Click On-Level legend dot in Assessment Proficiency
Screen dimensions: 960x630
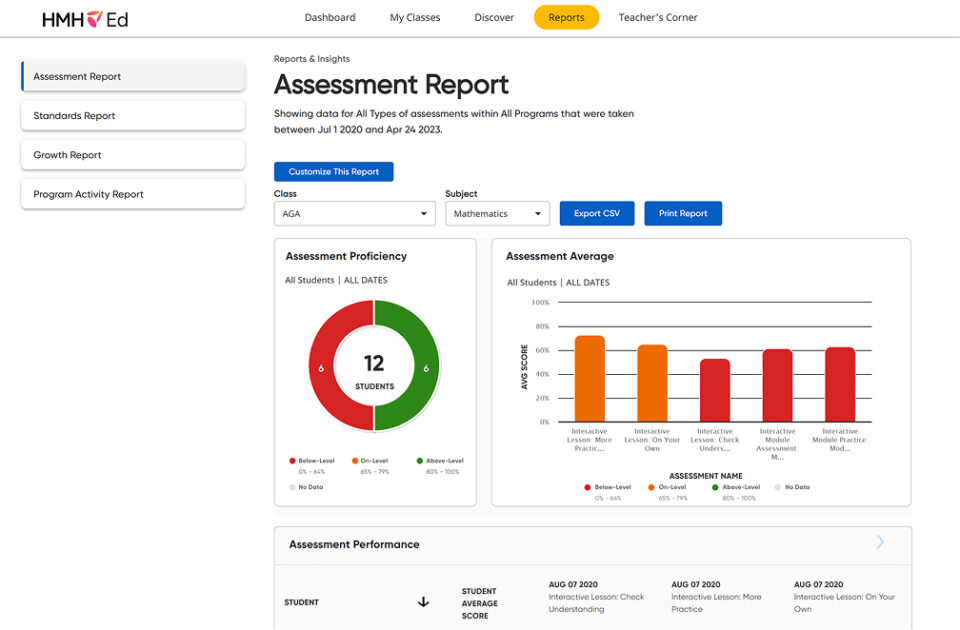pyautogui.click(x=355, y=460)
